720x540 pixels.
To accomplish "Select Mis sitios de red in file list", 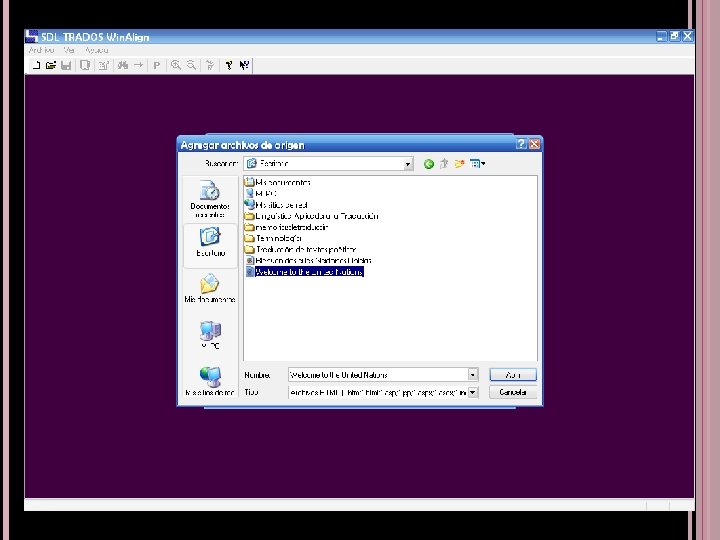I will tap(276, 205).
